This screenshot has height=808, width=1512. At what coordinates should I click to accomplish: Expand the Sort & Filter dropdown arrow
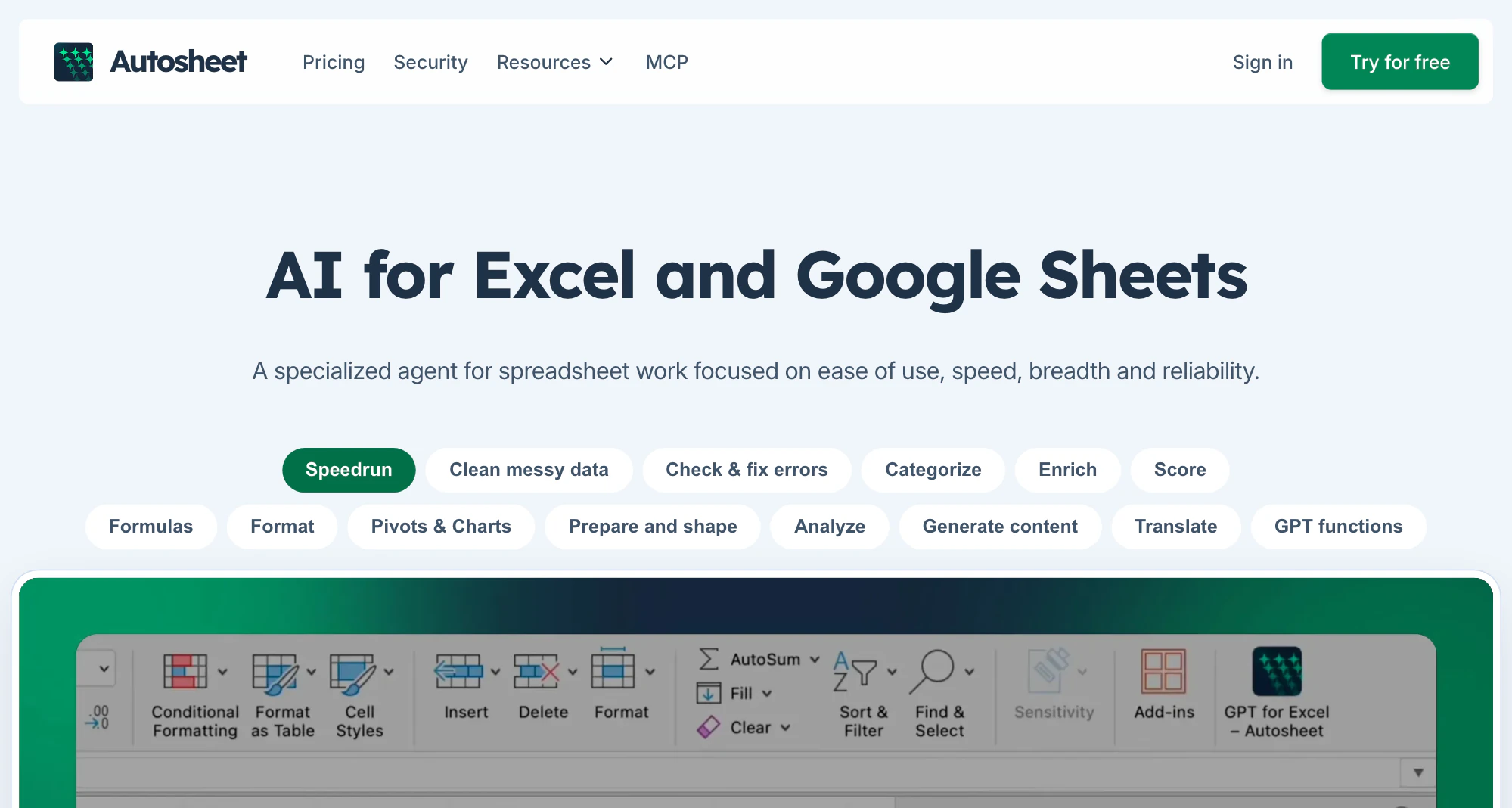[x=892, y=672]
